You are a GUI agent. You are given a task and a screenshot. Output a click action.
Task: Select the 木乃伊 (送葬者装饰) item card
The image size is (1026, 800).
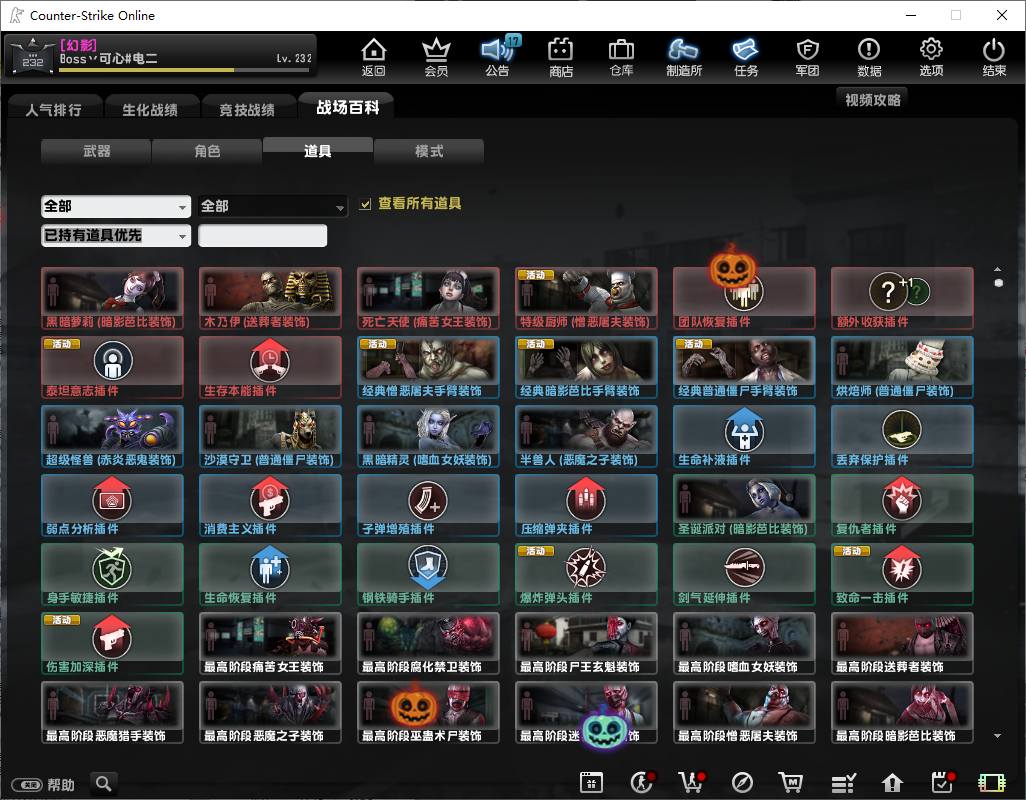point(270,298)
